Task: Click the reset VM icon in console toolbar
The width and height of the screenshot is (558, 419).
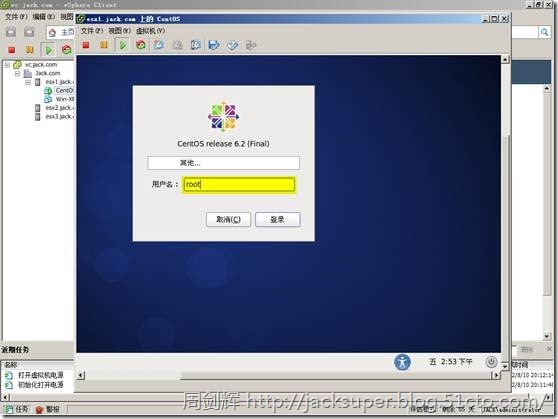Action: pyautogui.click(x=141, y=45)
